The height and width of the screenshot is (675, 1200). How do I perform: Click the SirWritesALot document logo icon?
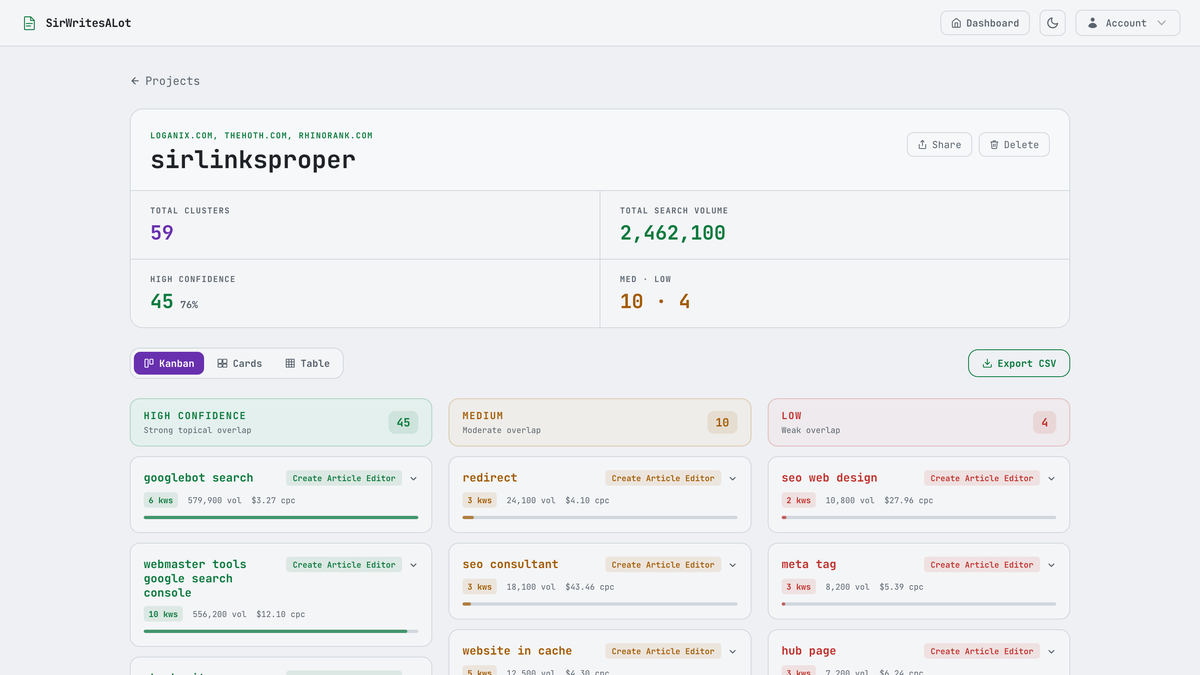point(29,23)
